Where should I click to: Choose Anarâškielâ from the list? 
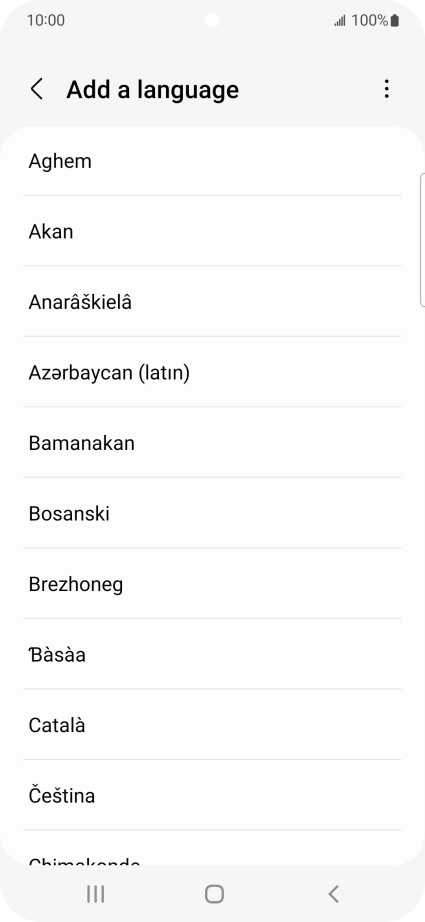coord(212,302)
